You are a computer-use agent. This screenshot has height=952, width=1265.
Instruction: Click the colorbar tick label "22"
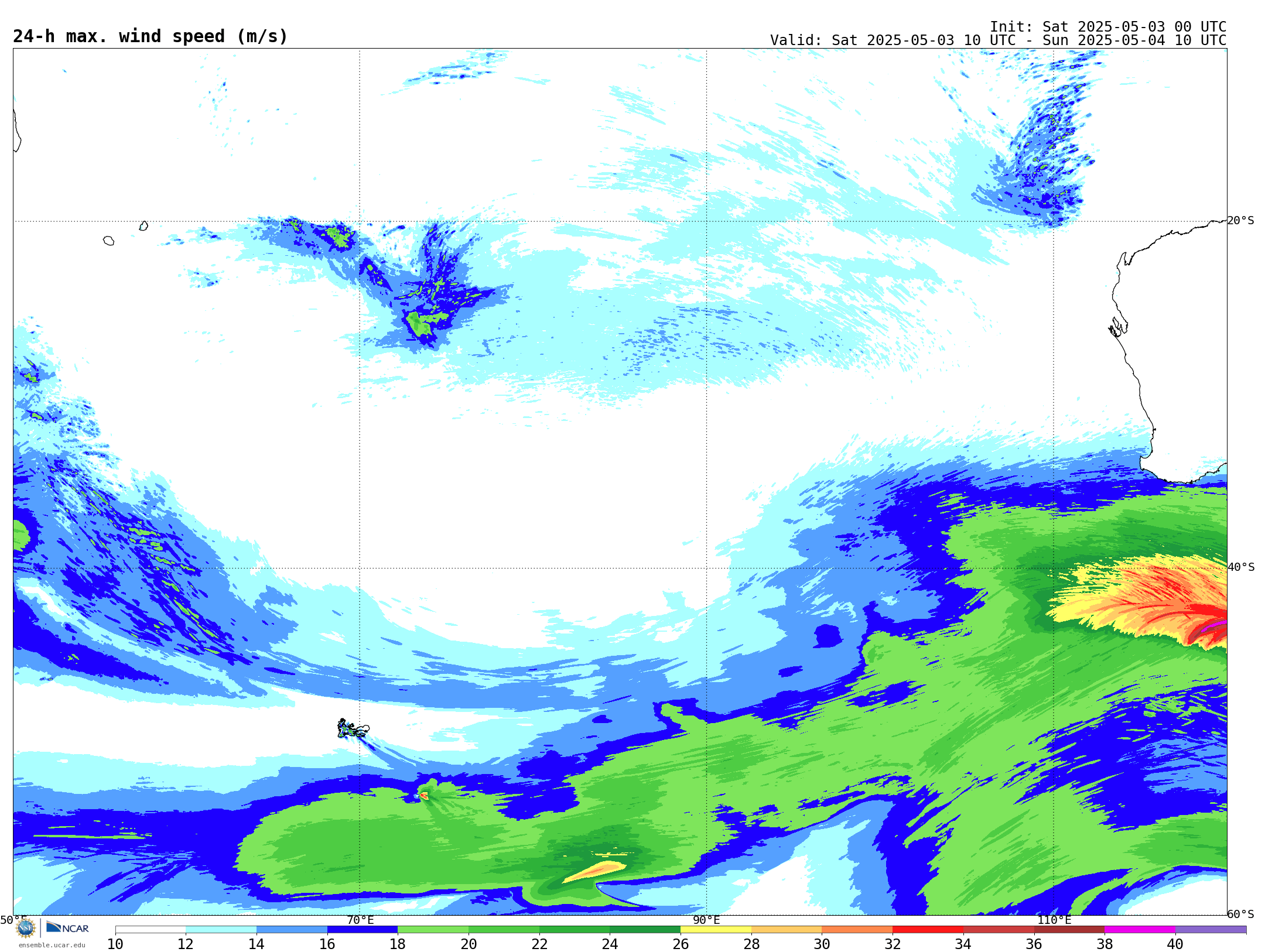click(x=539, y=944)
